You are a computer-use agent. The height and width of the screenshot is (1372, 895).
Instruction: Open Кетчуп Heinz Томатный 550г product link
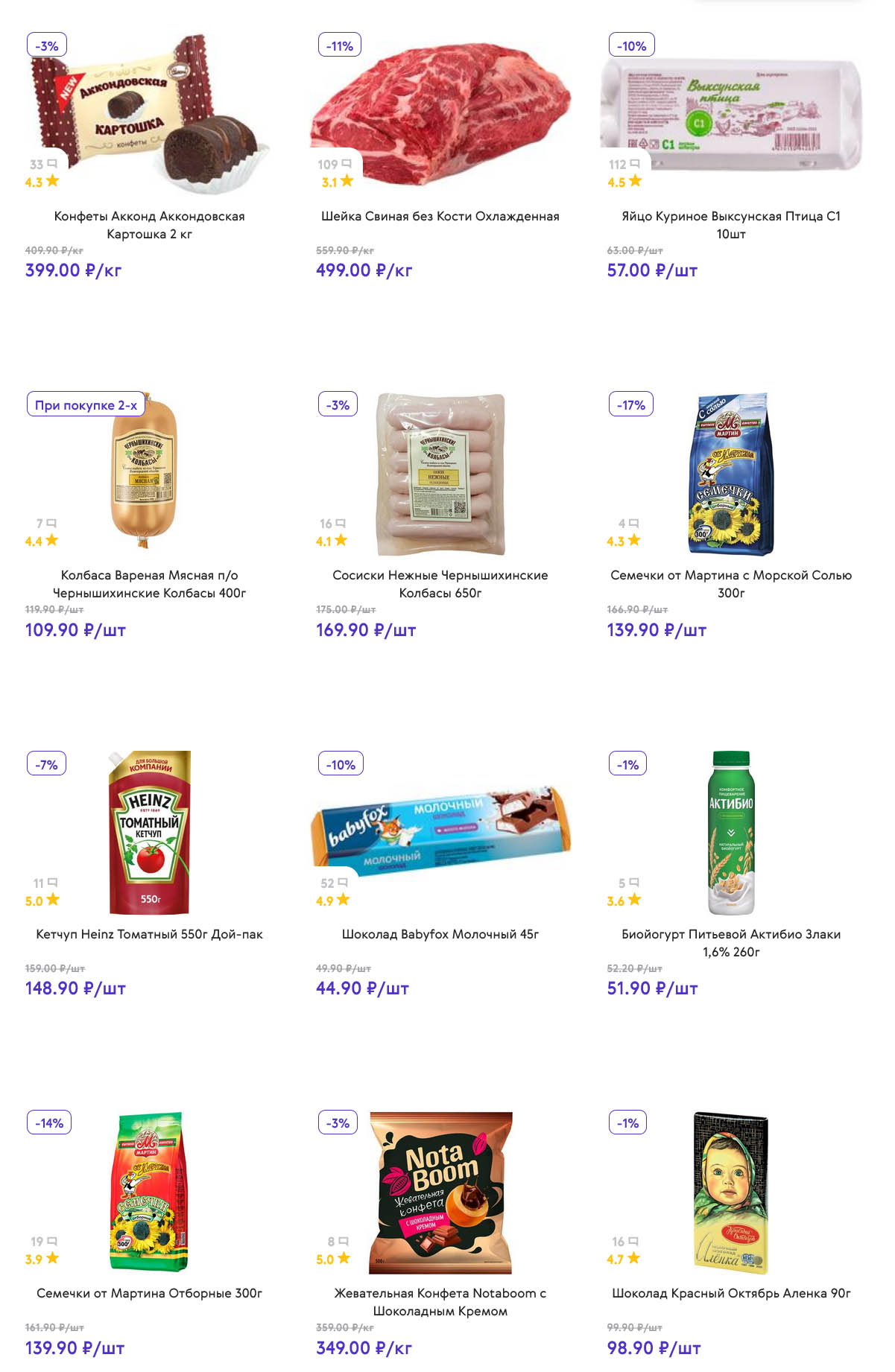point(149,934)
